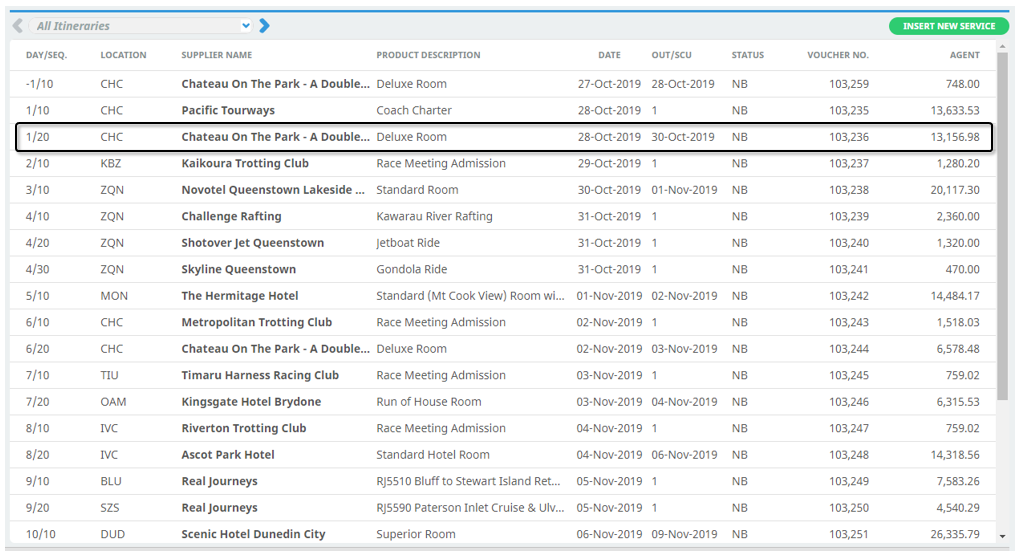
Task: Select Riverton Trotting Club row
Action: (502, 428)
